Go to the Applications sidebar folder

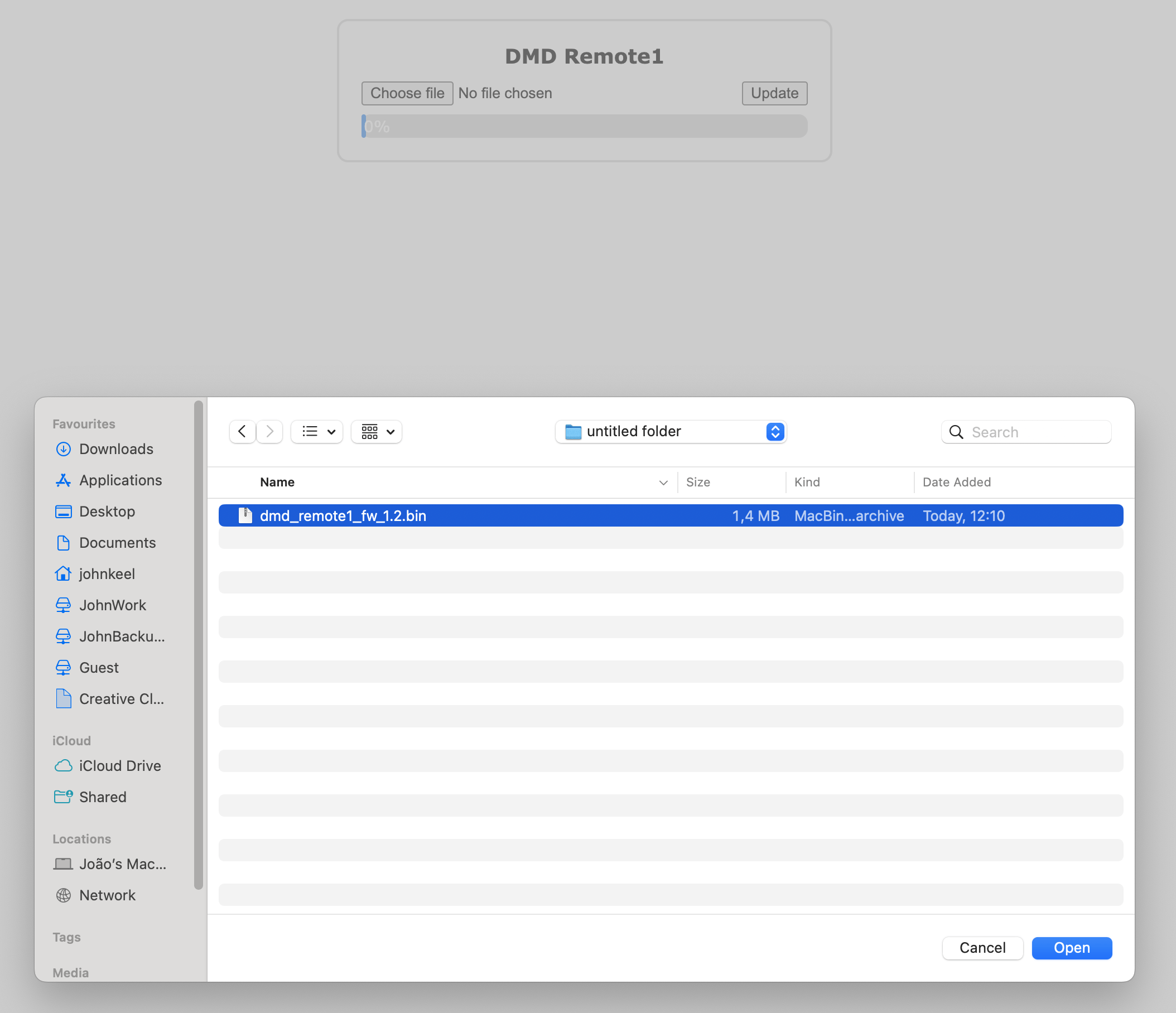[121, 480]
